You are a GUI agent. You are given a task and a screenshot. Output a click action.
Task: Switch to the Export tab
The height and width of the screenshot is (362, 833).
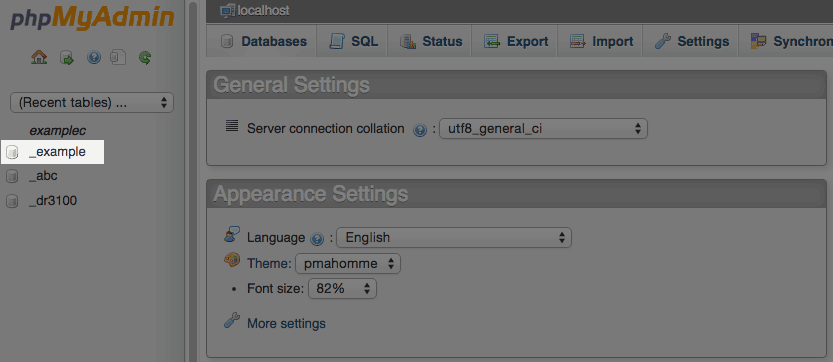click(514, 41)
